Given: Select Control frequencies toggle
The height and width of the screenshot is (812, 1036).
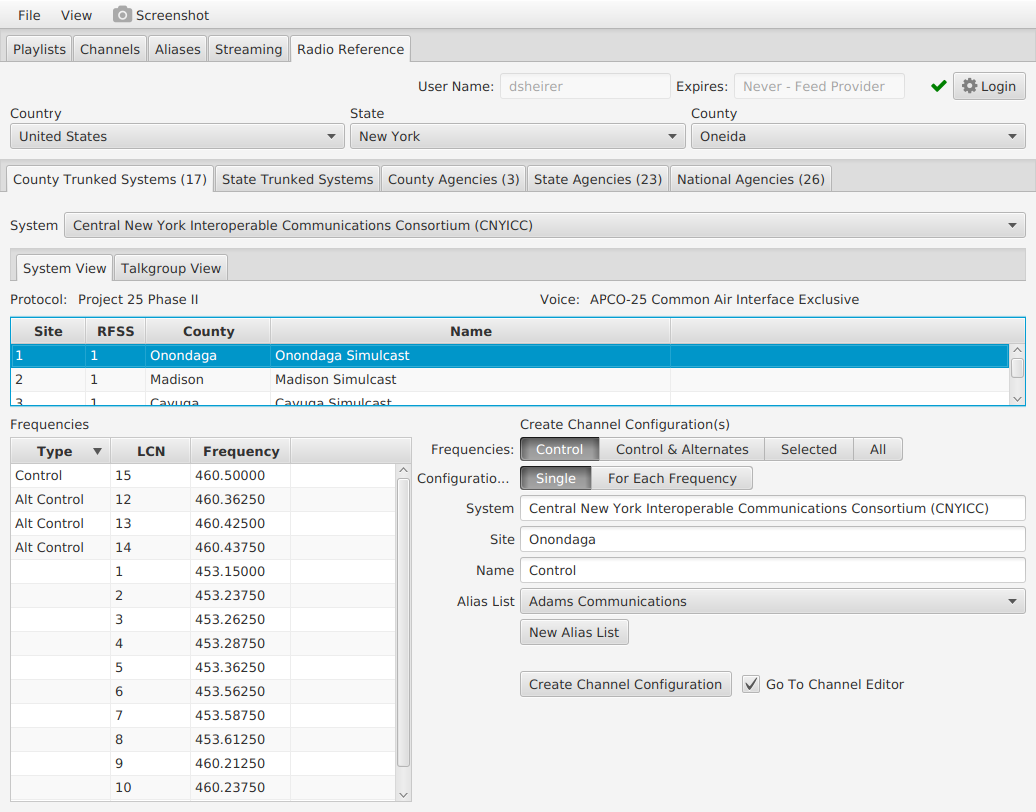Looking at the screenshot, I should [560, 449].
